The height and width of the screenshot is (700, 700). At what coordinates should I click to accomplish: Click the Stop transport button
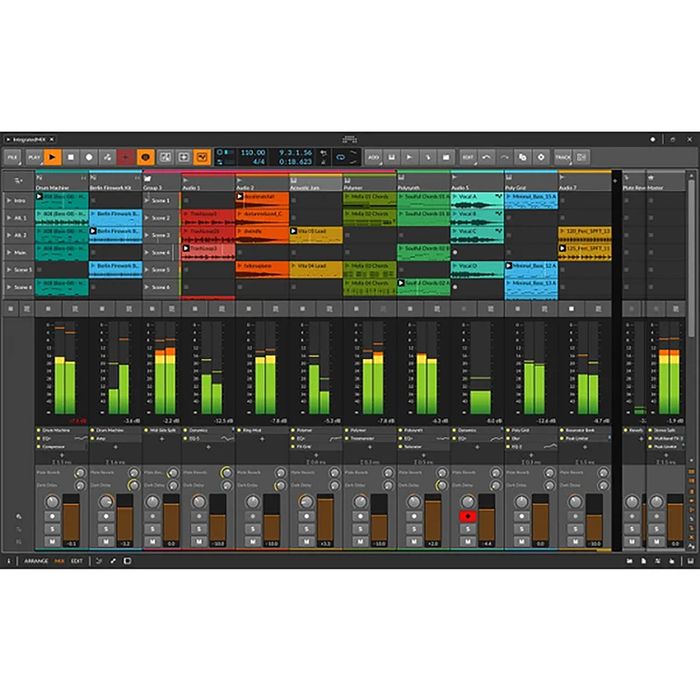click(x=71, y=157)
